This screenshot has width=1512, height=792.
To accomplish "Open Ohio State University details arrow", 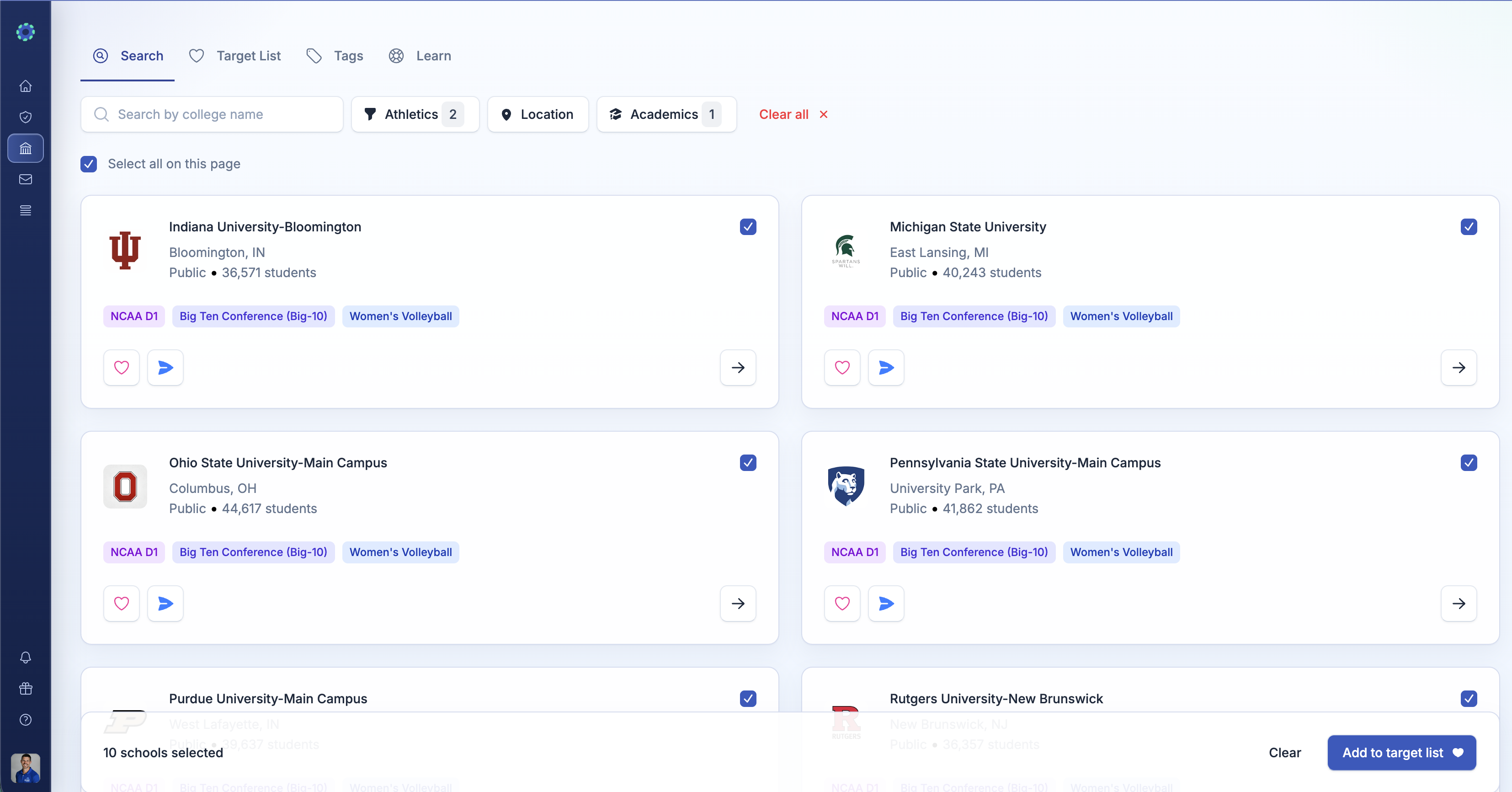I will click(738, 604).
